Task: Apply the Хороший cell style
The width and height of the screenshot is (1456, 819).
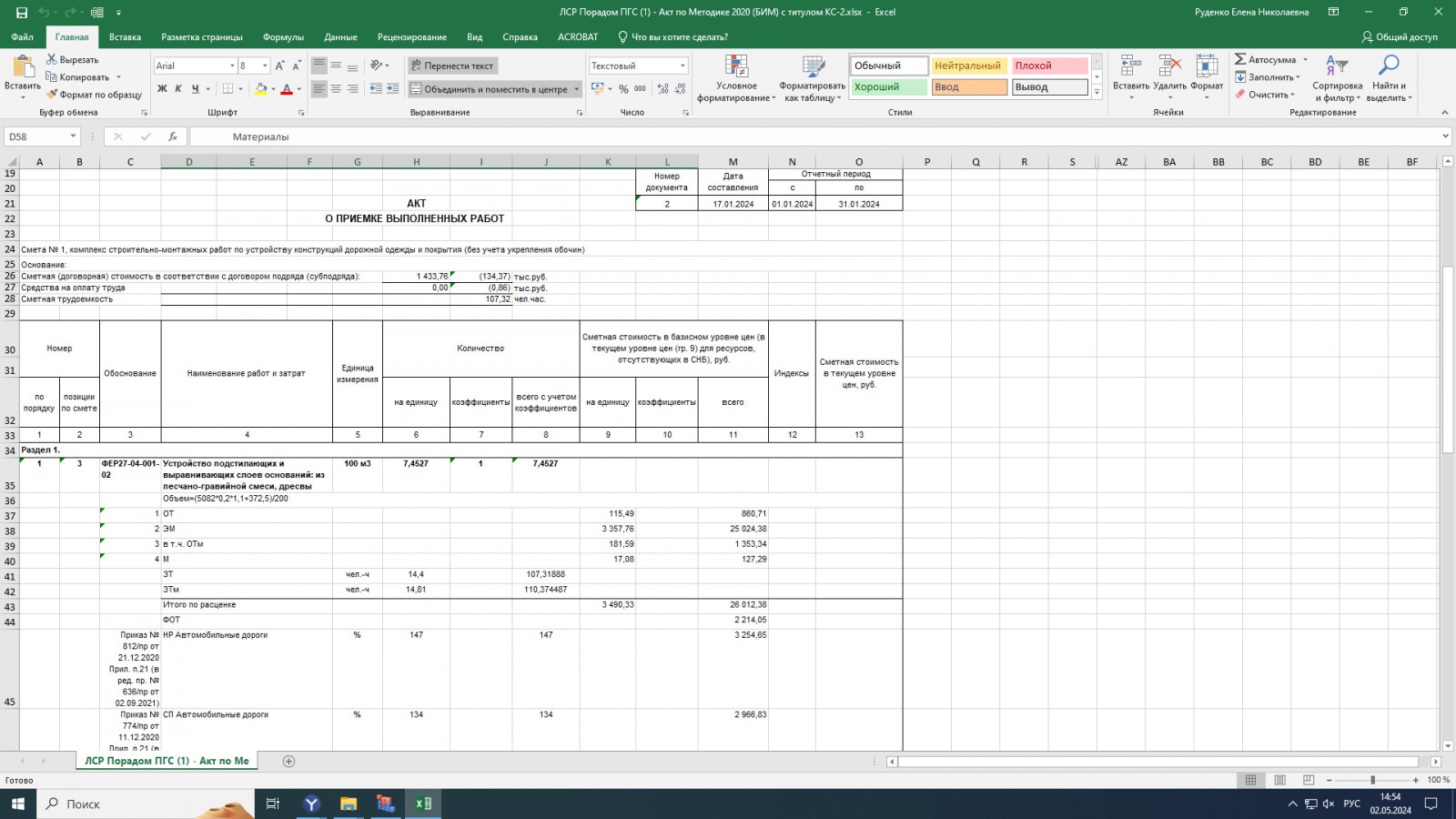Action: [889, 87]
